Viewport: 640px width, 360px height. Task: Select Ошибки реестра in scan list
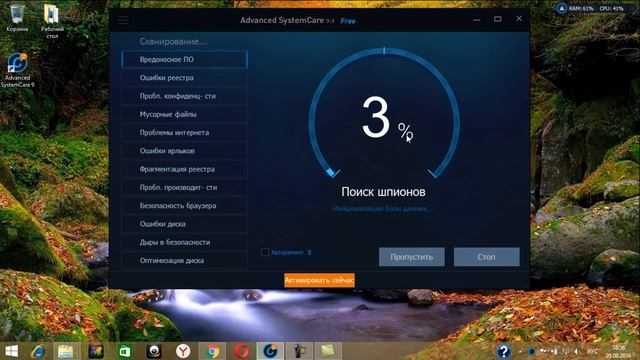(x=184, y=78)
